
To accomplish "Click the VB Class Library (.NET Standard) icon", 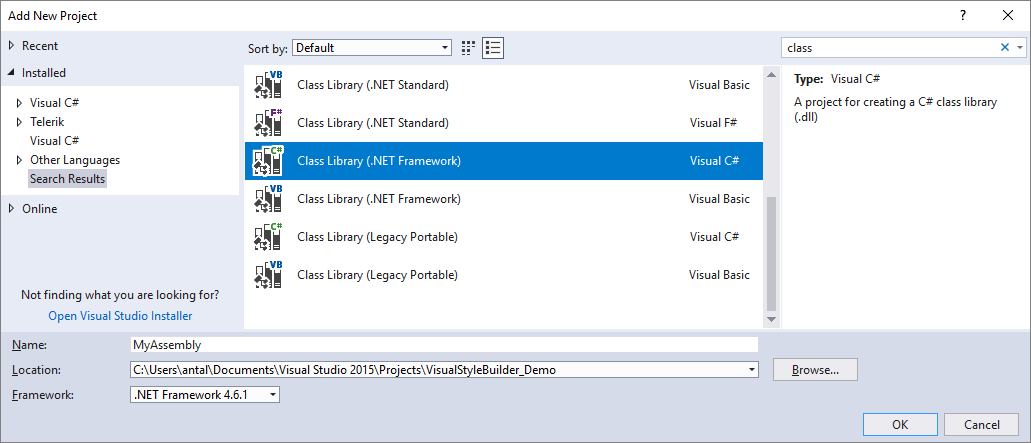I will (268, 85).
